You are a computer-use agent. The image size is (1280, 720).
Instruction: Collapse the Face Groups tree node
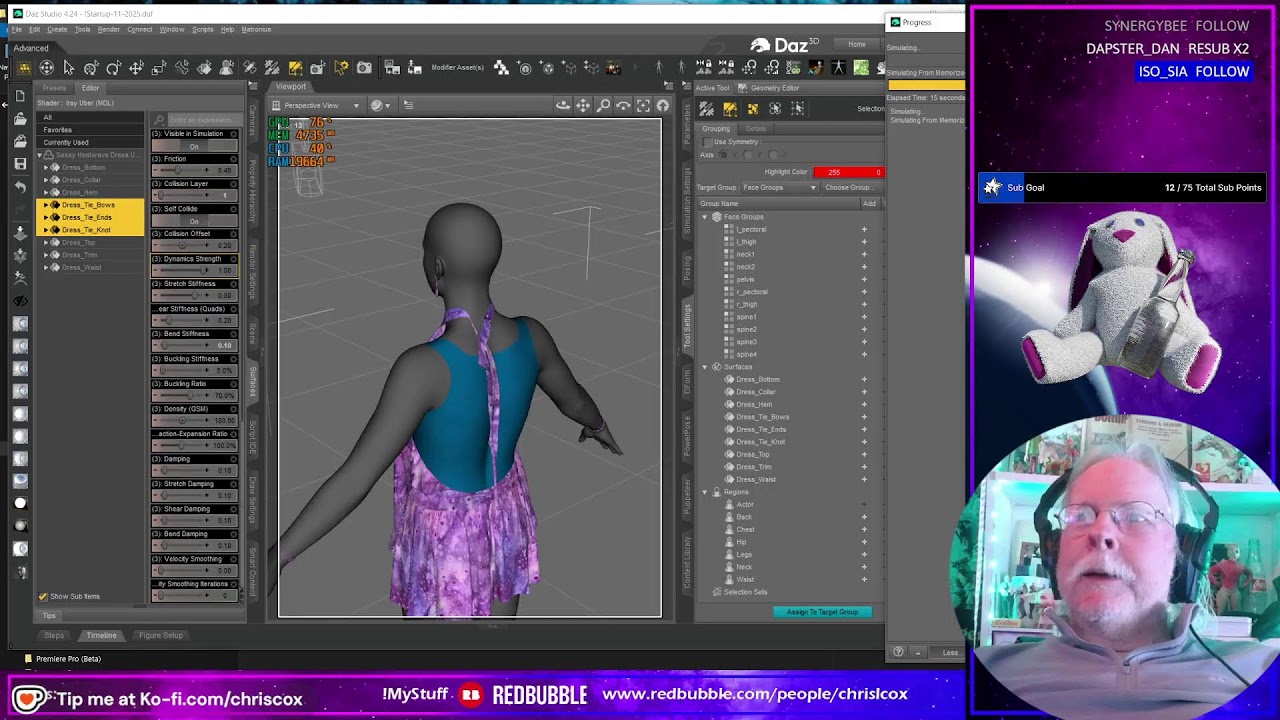pos(704,217)
